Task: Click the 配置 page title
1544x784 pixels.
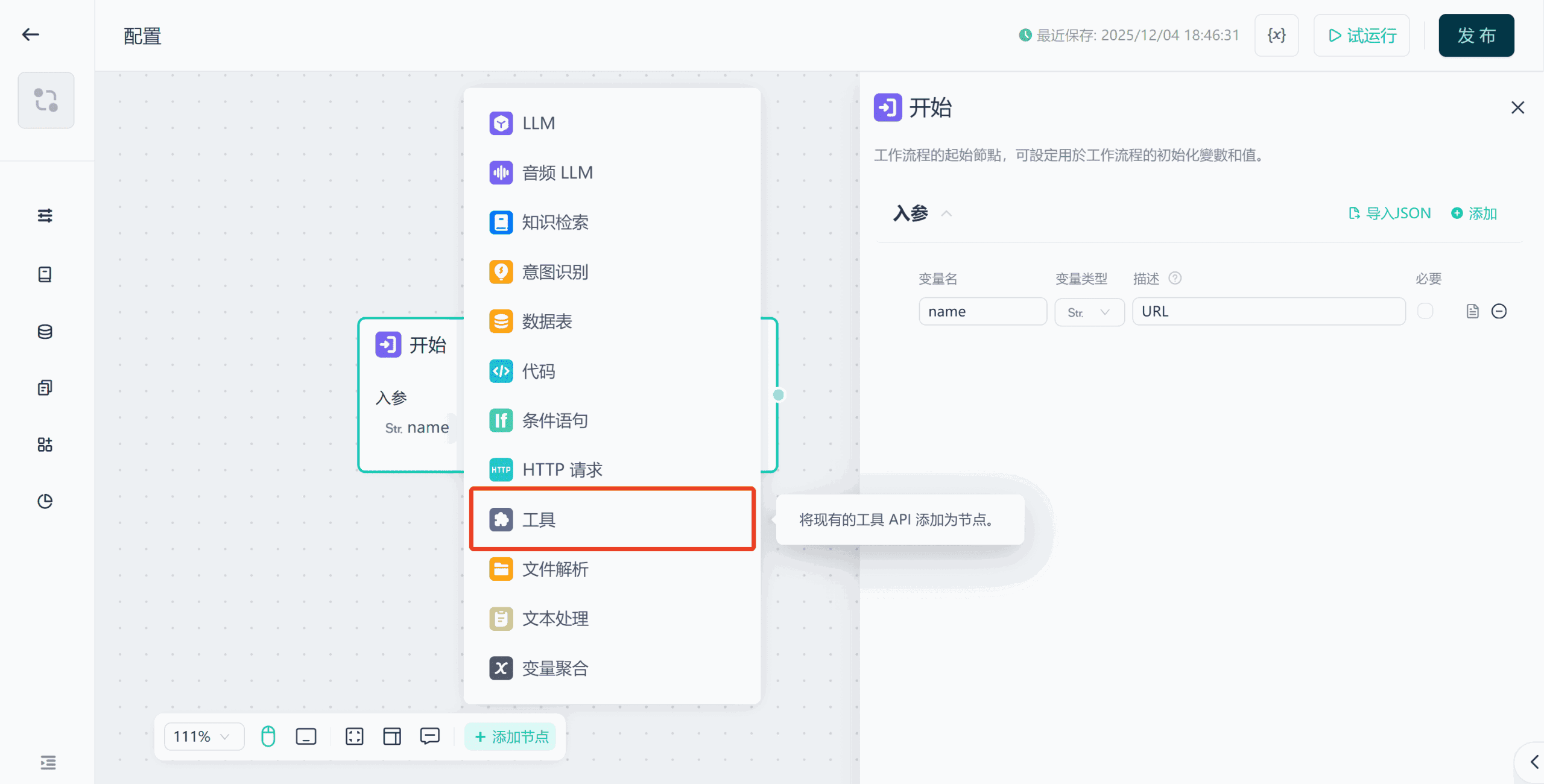Action: coord(142,36)
